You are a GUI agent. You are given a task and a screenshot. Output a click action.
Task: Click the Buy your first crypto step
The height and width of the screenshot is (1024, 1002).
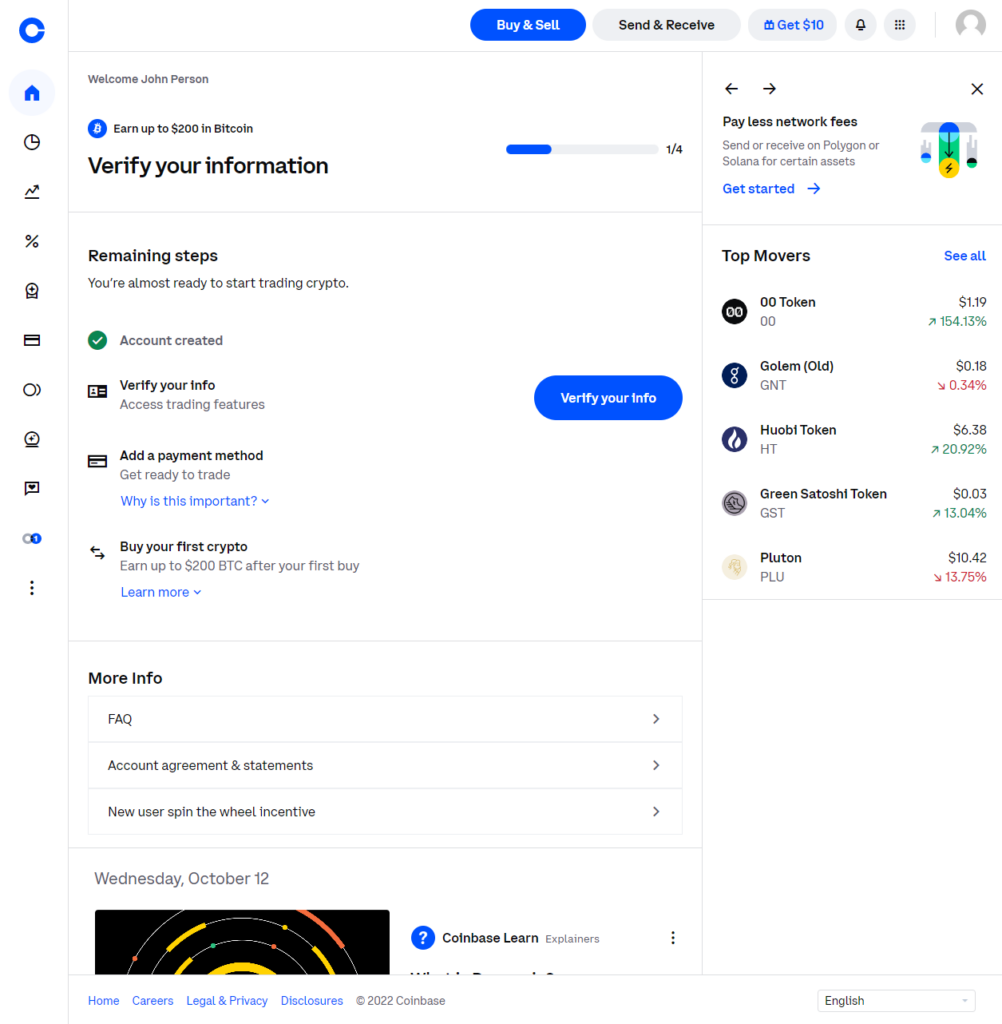(184, 547)
